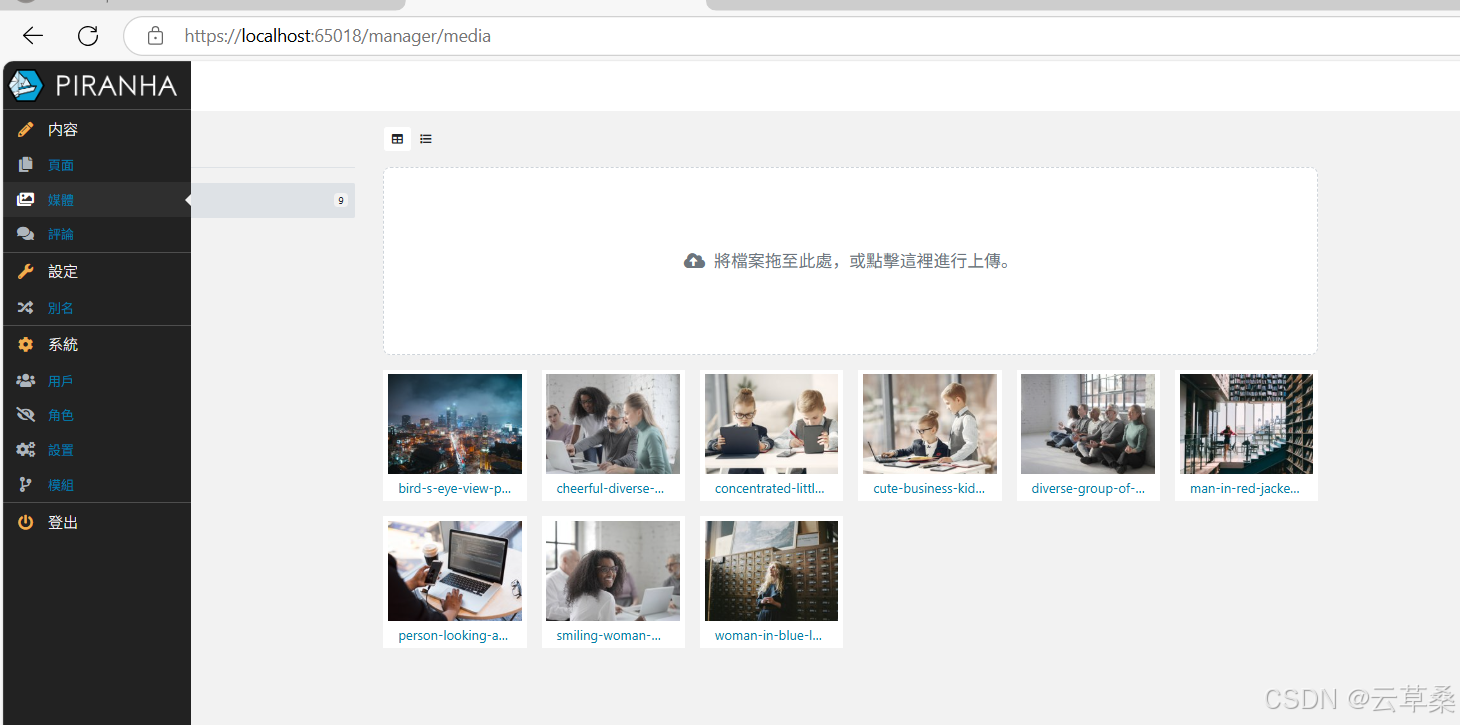The image size is (1460, 725).
Task: Click the lock icon in address bar
Action: (155, 36)
